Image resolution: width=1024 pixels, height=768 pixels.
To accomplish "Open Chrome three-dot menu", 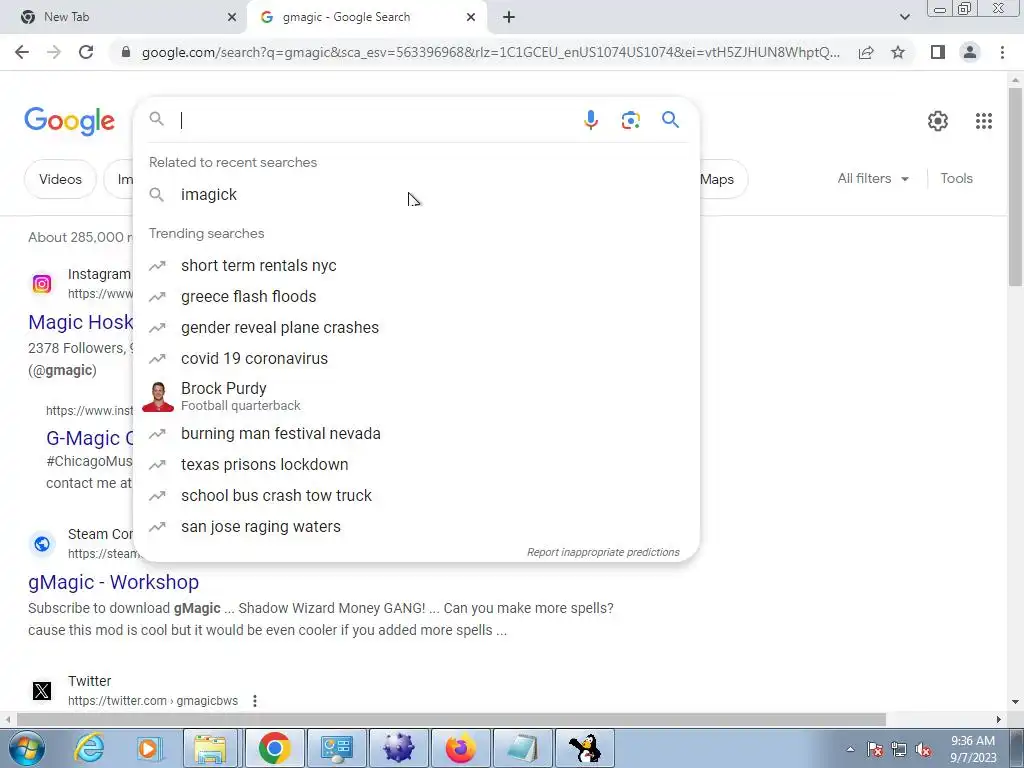I will tap(1002, 52).
